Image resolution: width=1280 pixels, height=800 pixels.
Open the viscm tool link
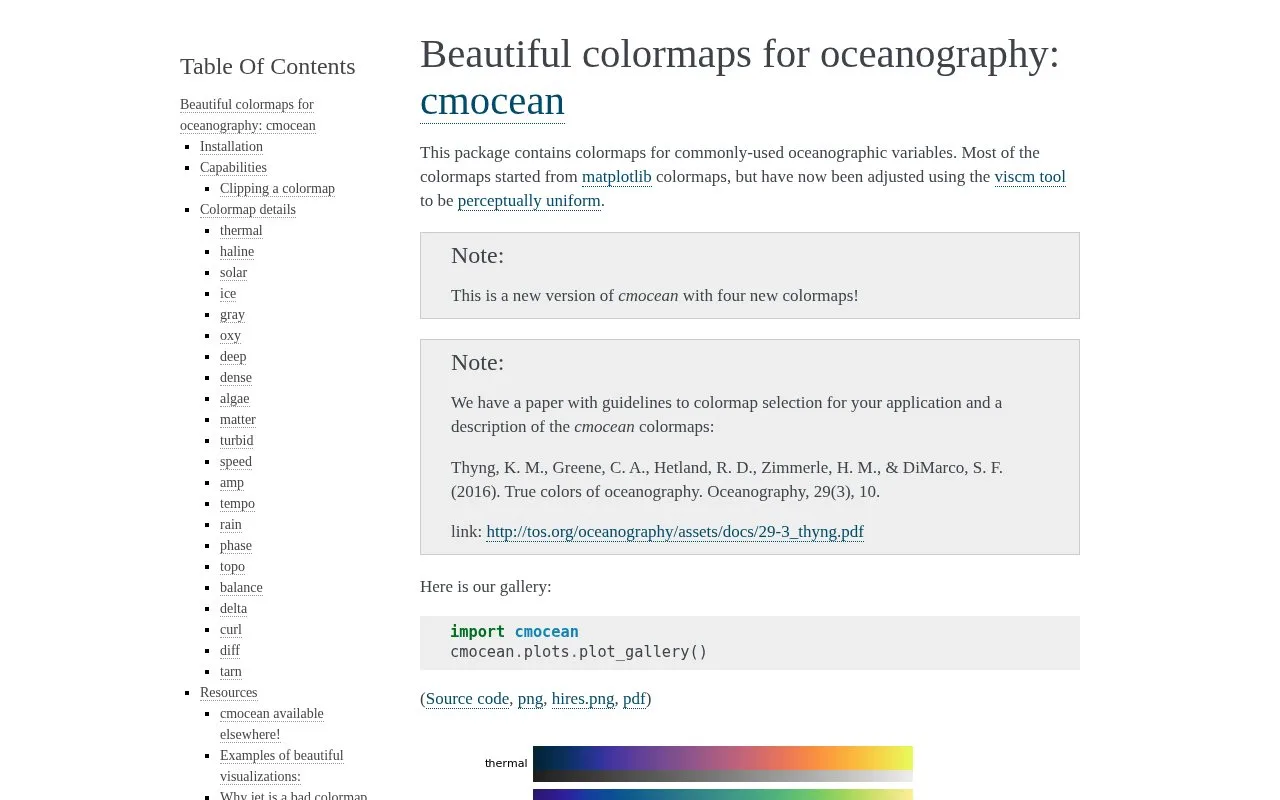pos(1030,177)
